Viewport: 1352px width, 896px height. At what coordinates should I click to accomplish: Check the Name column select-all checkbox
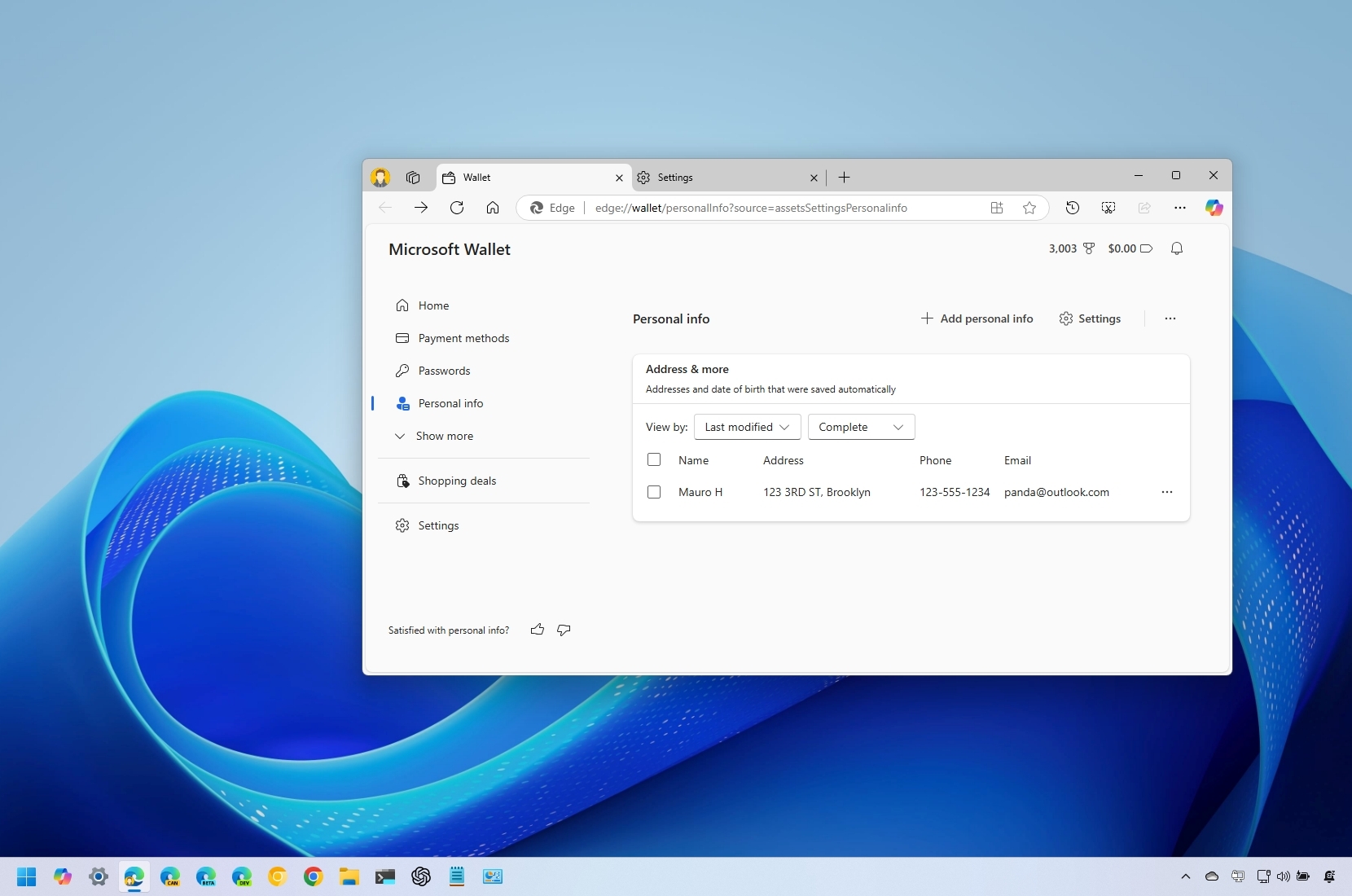pyautogui.click(x=655, y=459)
